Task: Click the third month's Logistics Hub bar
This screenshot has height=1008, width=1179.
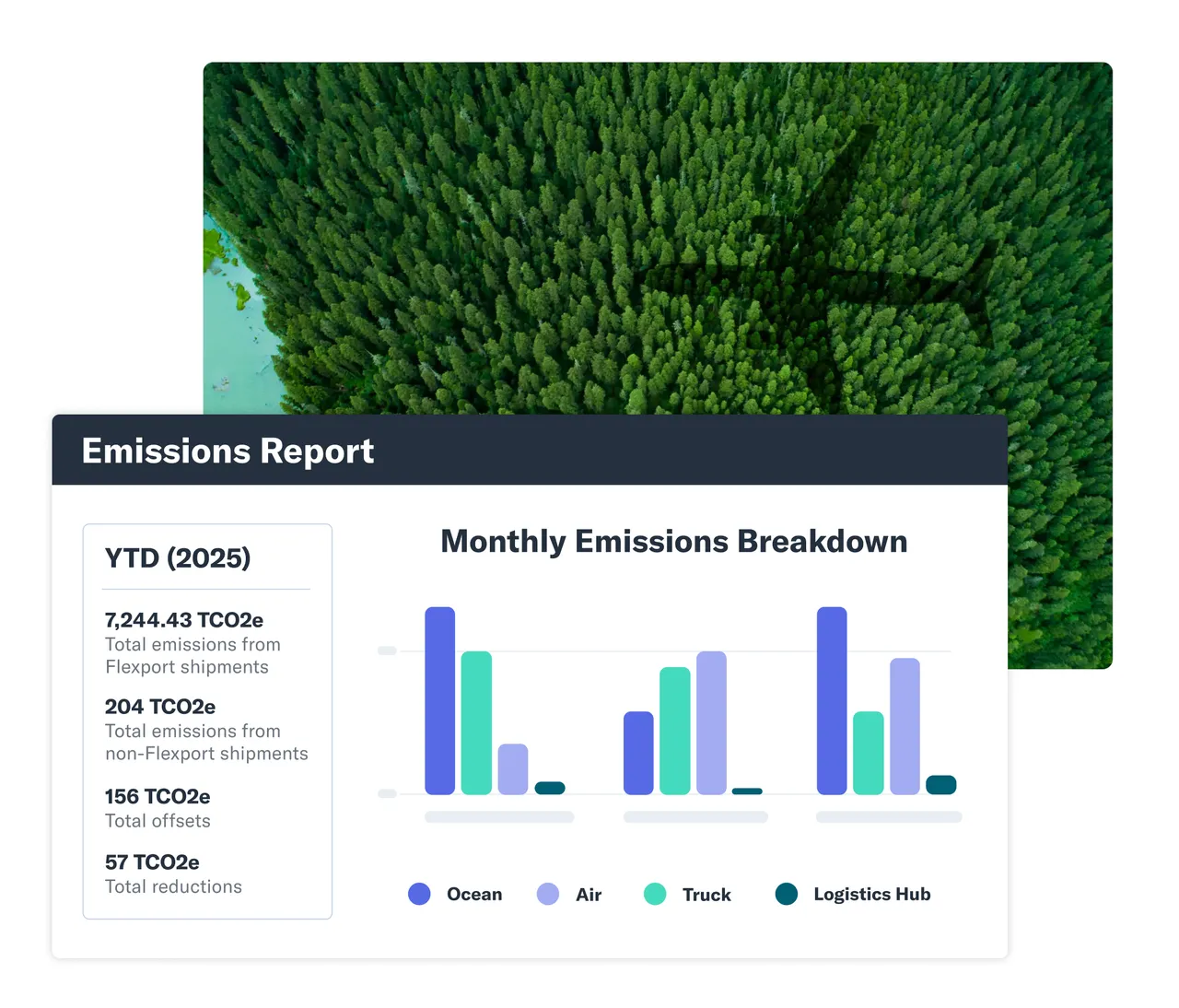Action: (x=941, y=785)
